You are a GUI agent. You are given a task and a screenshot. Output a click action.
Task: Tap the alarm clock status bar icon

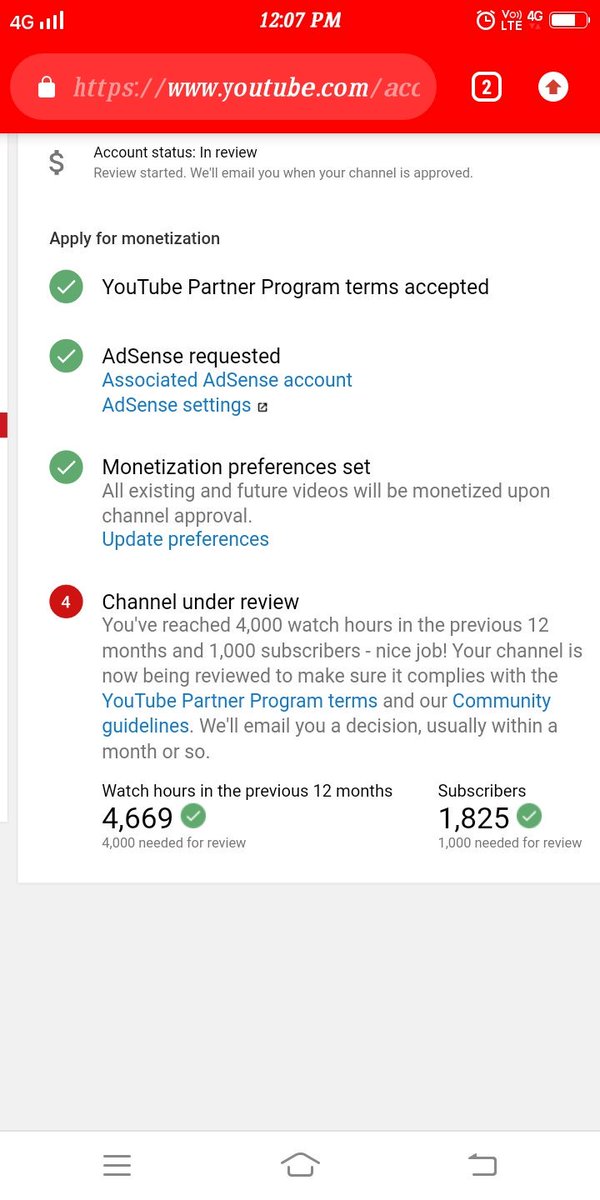(486, 20)
